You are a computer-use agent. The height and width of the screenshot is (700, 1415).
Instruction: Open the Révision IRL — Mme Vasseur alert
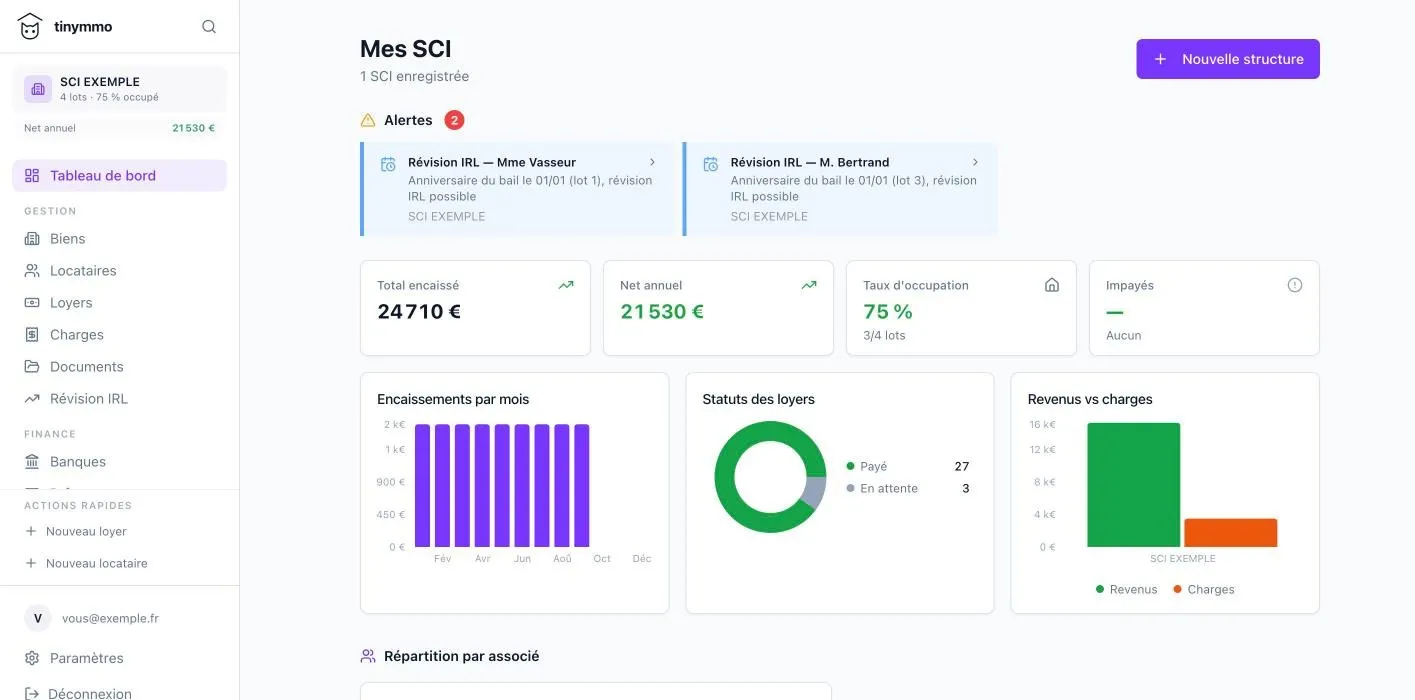pos(518,189)
